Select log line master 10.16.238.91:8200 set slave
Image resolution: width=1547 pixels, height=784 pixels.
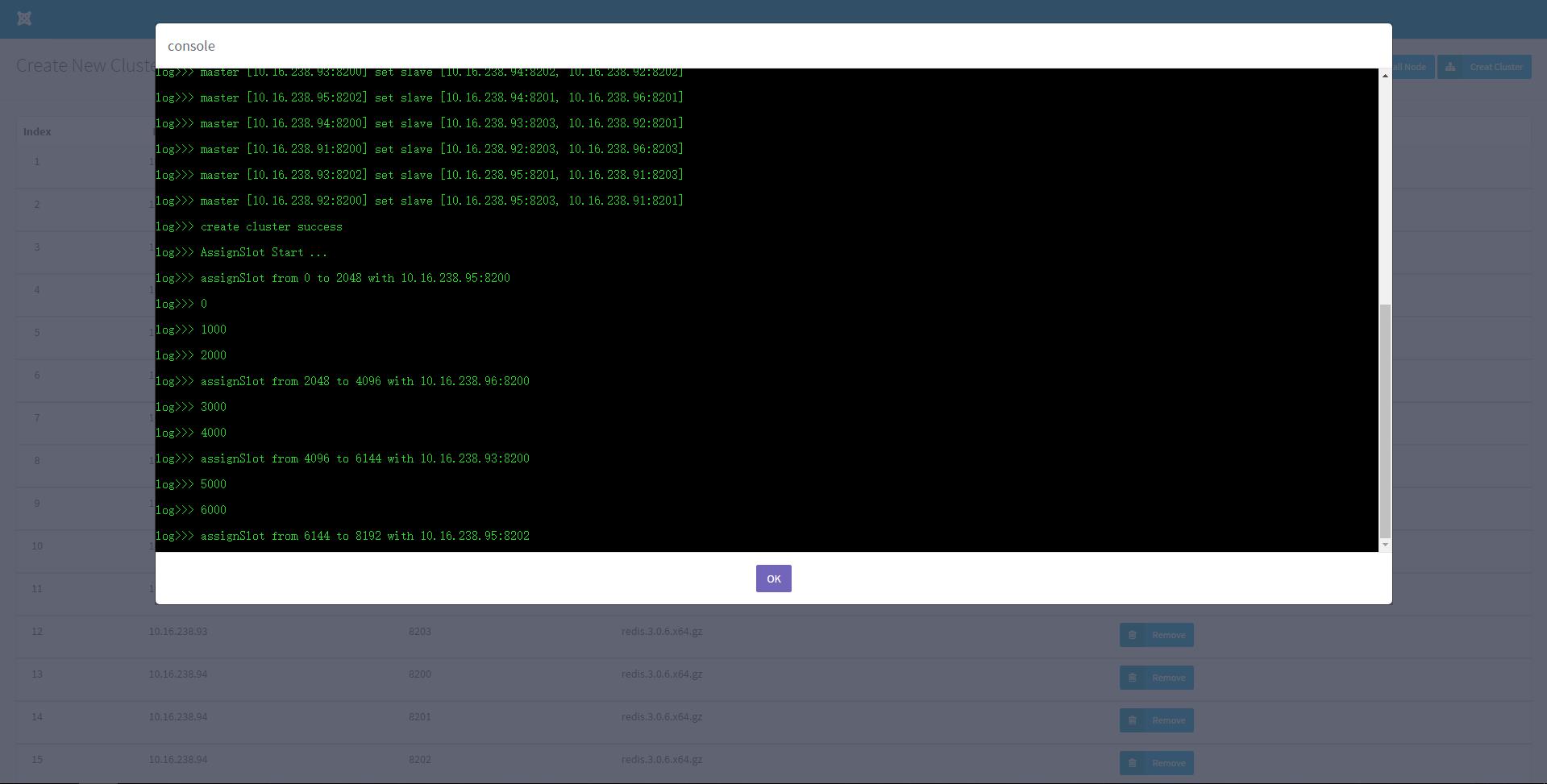pos(419,149)
